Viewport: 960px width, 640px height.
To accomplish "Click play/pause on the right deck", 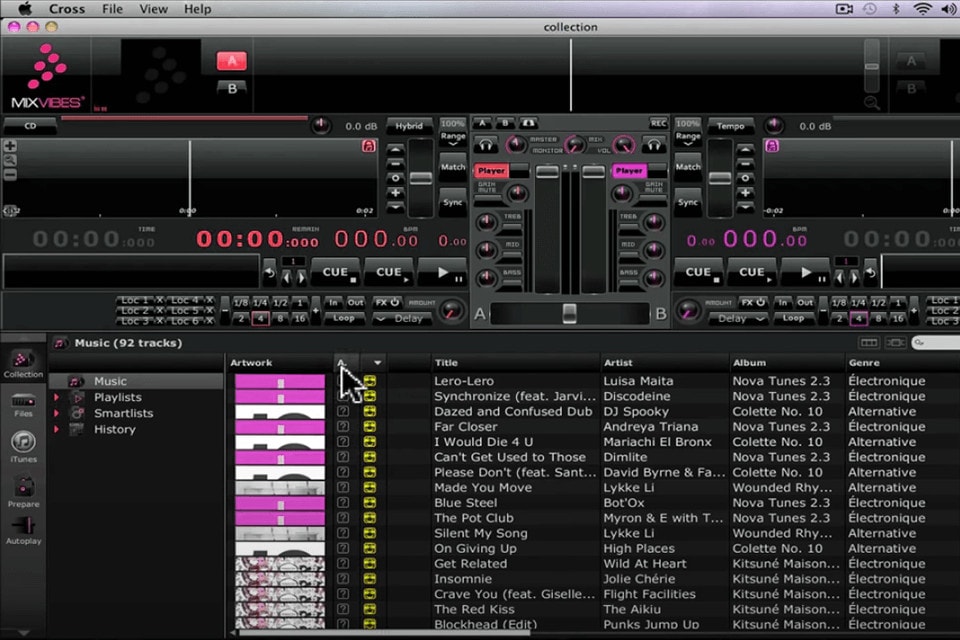I will (807, 273).
